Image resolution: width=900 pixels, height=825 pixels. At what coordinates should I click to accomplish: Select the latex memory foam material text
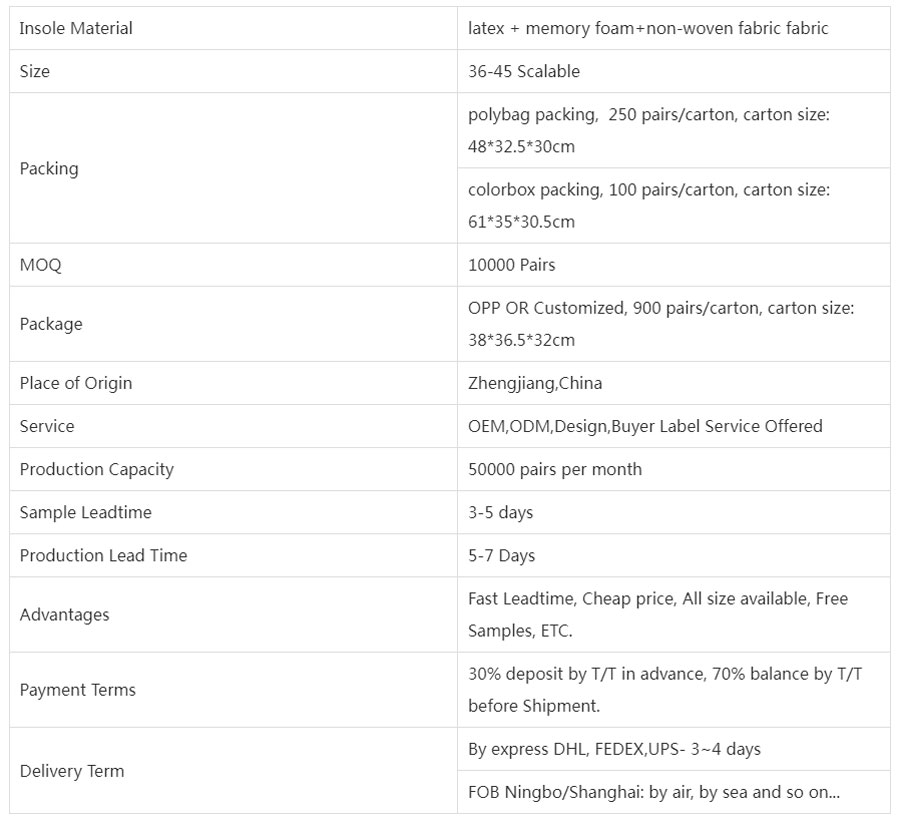[x=648, y=28]
